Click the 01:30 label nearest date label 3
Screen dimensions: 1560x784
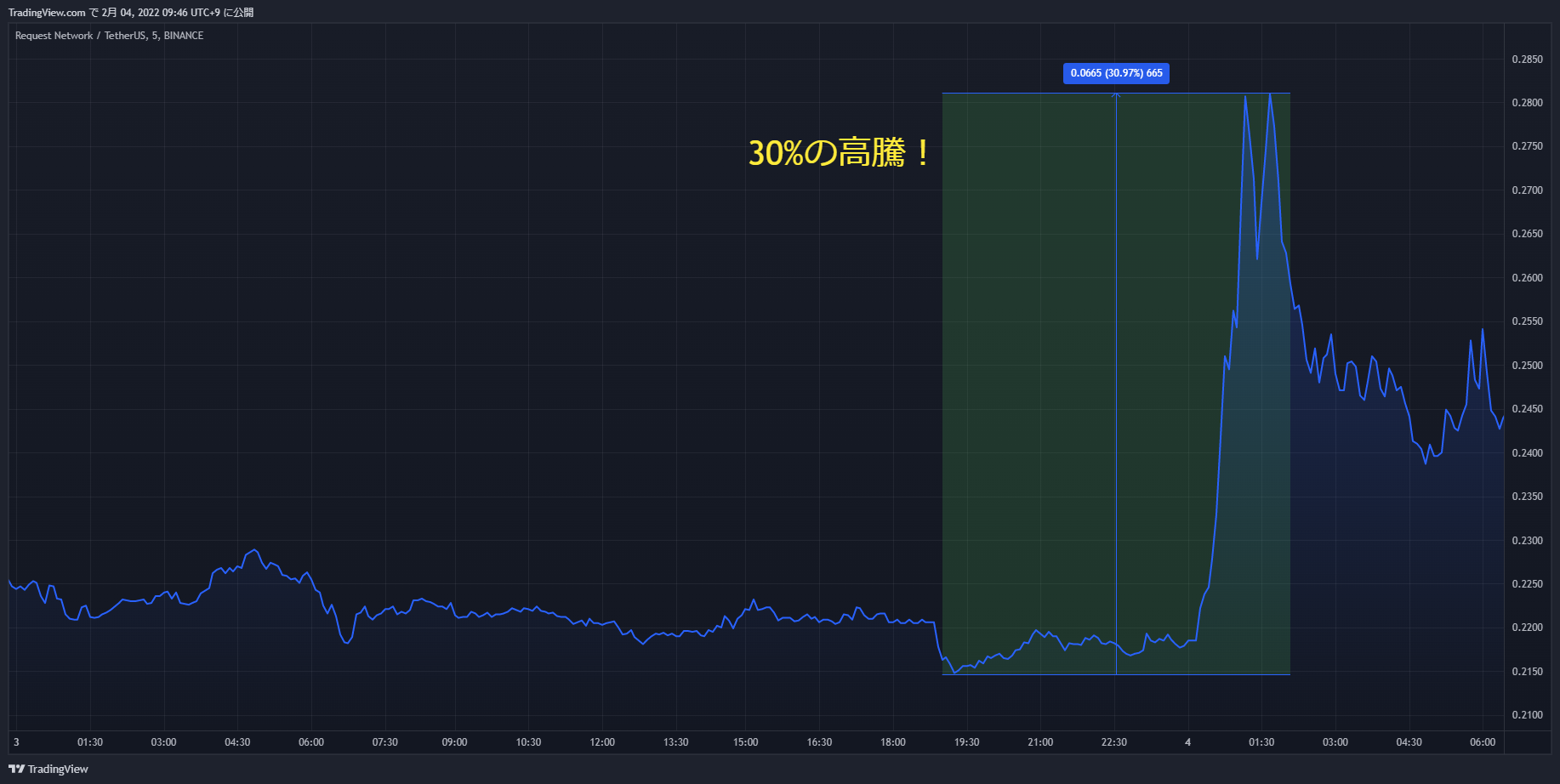click(x=90, y=742)
